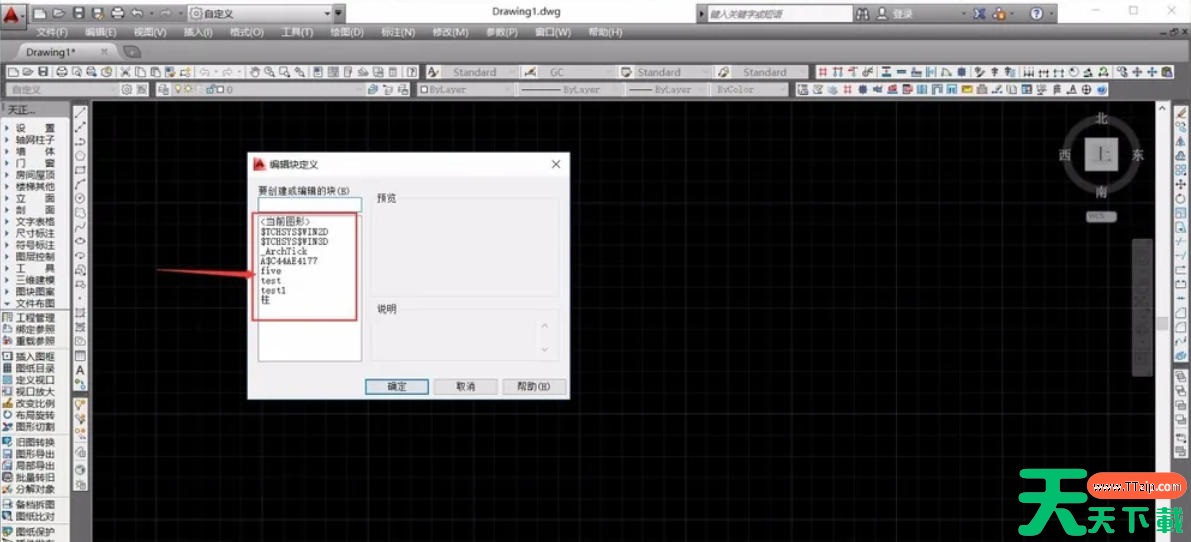1191x542 pixels.
Task: Open the 绘图(D) menu
Action: pos(347,32)
